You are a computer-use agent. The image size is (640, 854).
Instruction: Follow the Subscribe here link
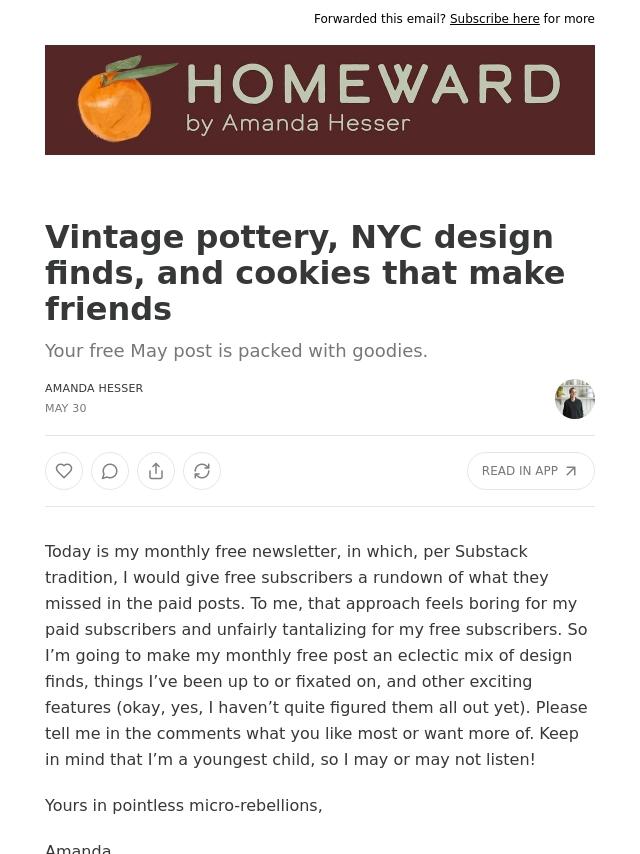(494, 19)
